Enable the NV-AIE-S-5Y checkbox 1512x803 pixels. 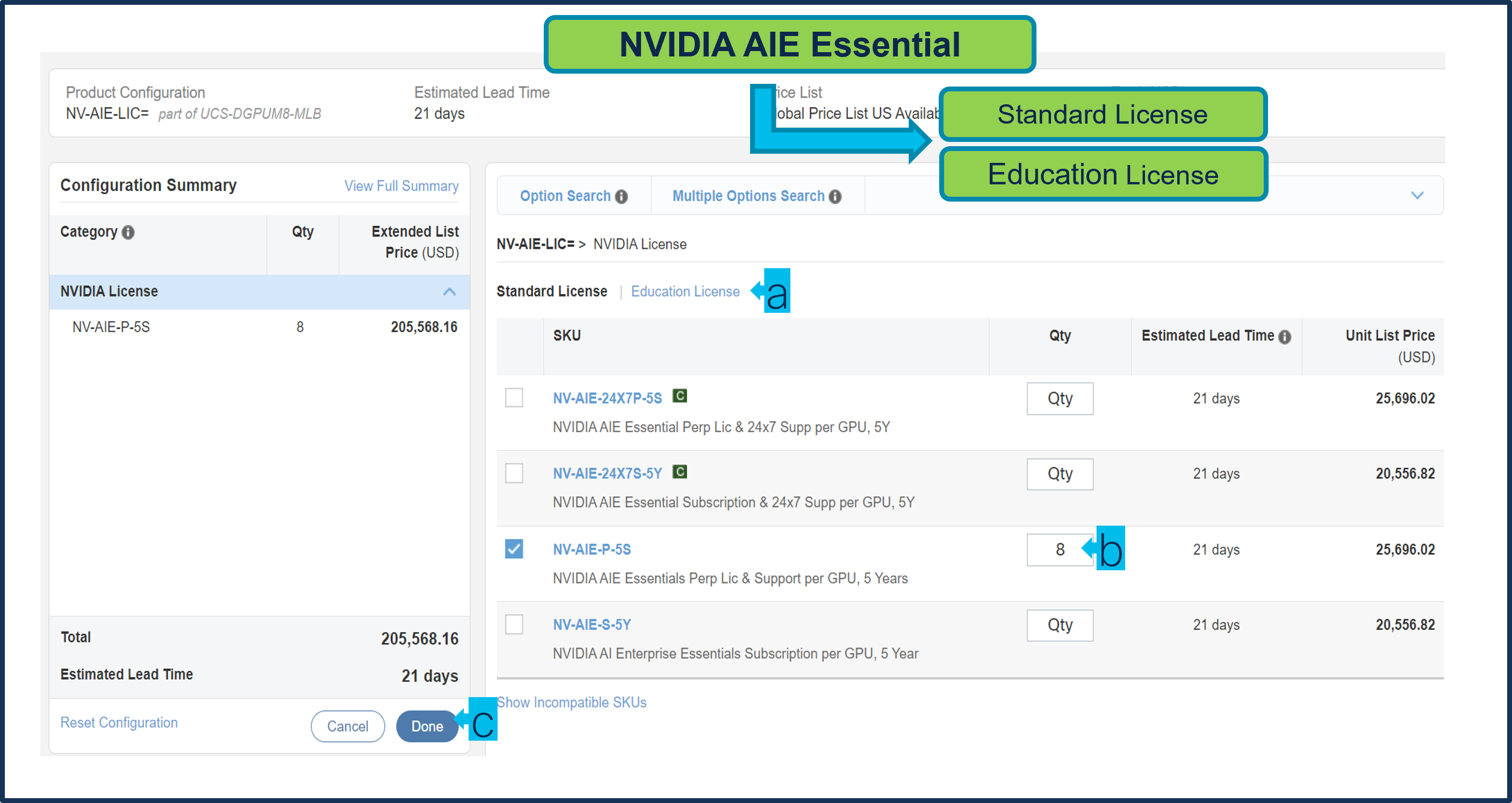tap(514, 625)
